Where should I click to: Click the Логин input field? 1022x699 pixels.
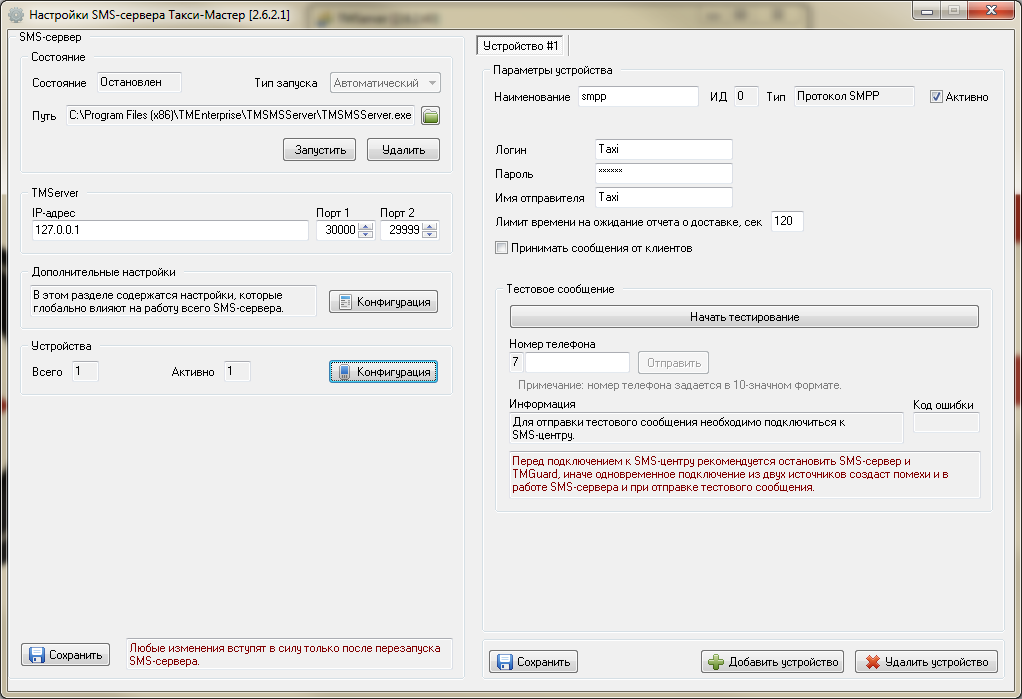[x=664, y=149]
